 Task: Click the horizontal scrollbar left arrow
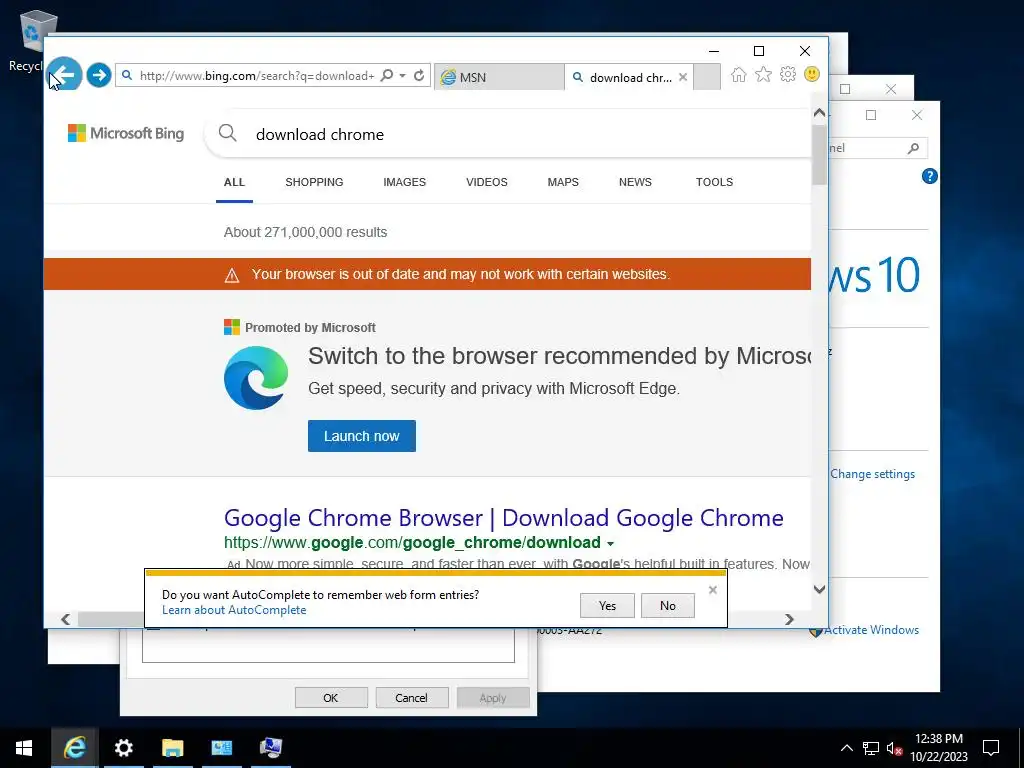tap(65, 619)
